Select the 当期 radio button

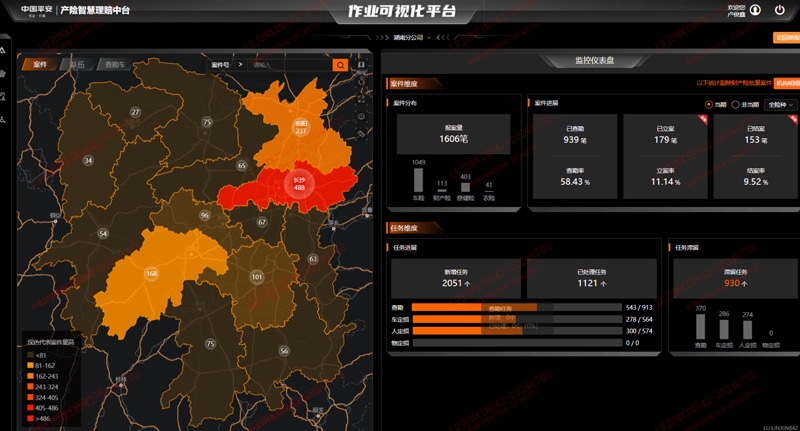click(709, 105)
